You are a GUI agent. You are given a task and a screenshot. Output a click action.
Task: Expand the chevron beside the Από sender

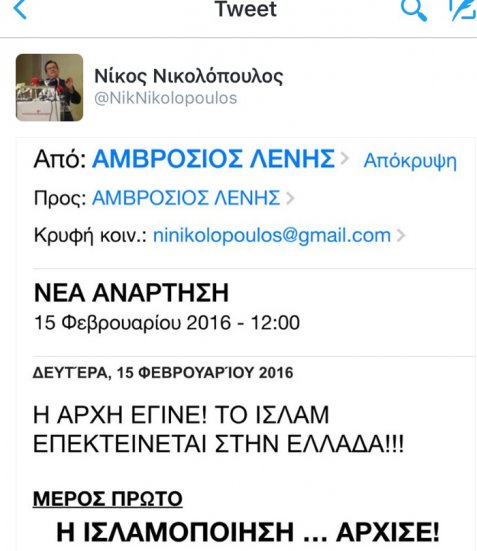coord(345,159)
